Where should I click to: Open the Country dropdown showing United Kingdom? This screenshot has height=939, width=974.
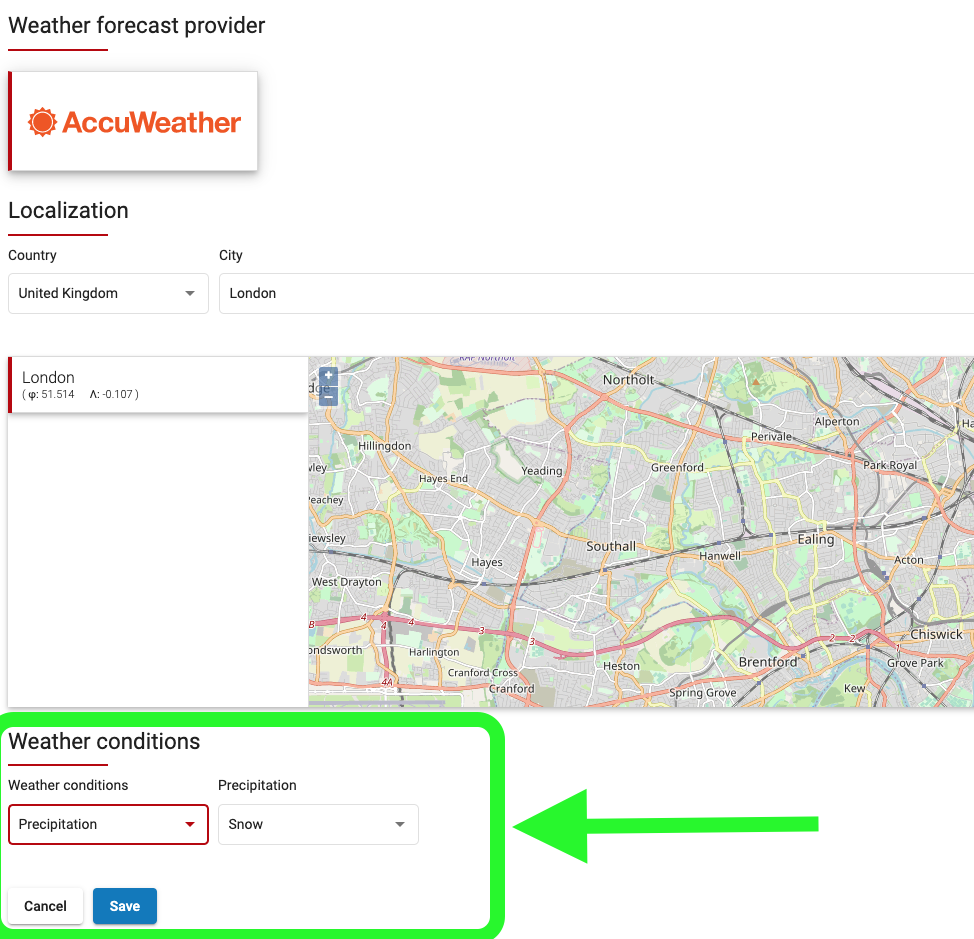coord(108,293)
